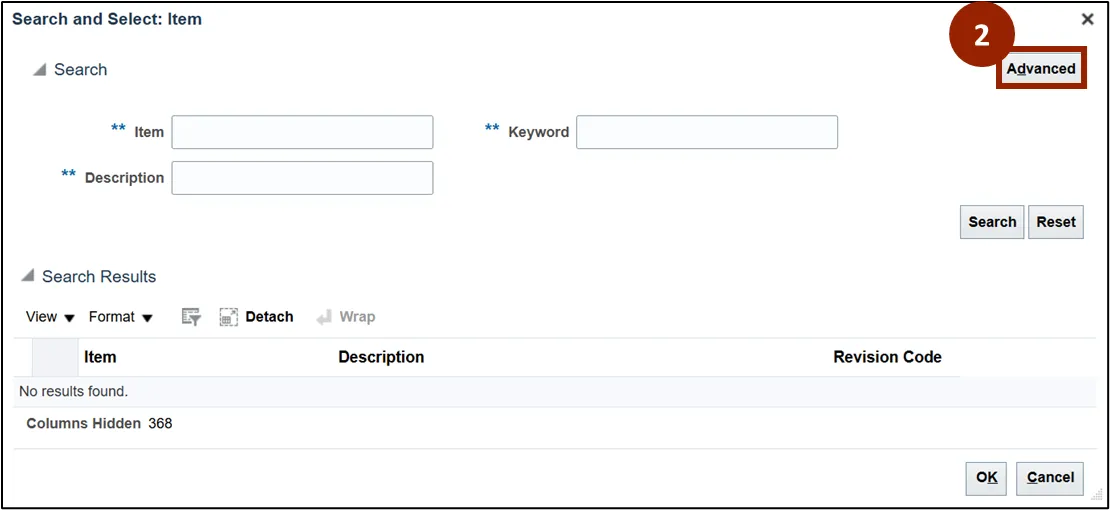Cancel the item search dialog
The height and width of the screenshot is (510, 1110).
pos(1050,478)
